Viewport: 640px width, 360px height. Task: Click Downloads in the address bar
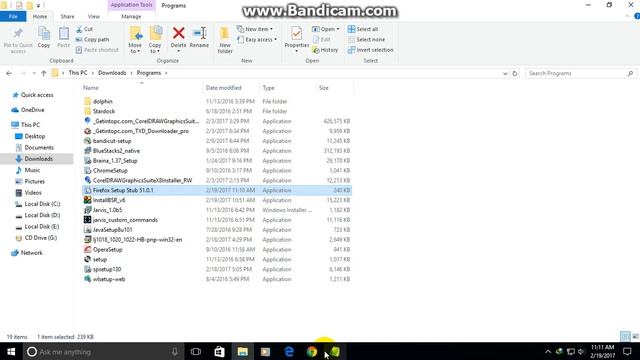112,73
